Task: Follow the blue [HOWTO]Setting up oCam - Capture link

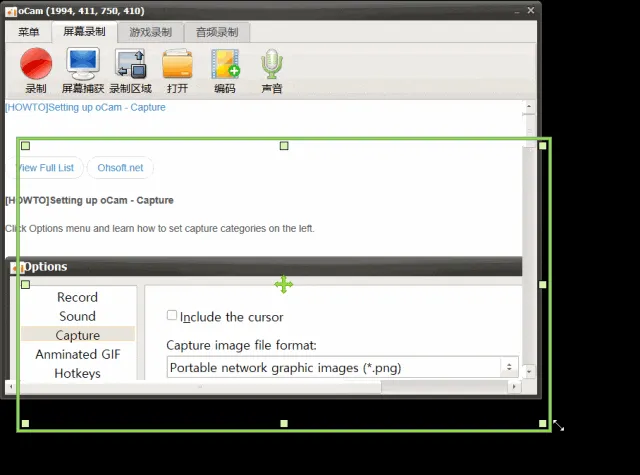Action: click(x=85, y=107)
